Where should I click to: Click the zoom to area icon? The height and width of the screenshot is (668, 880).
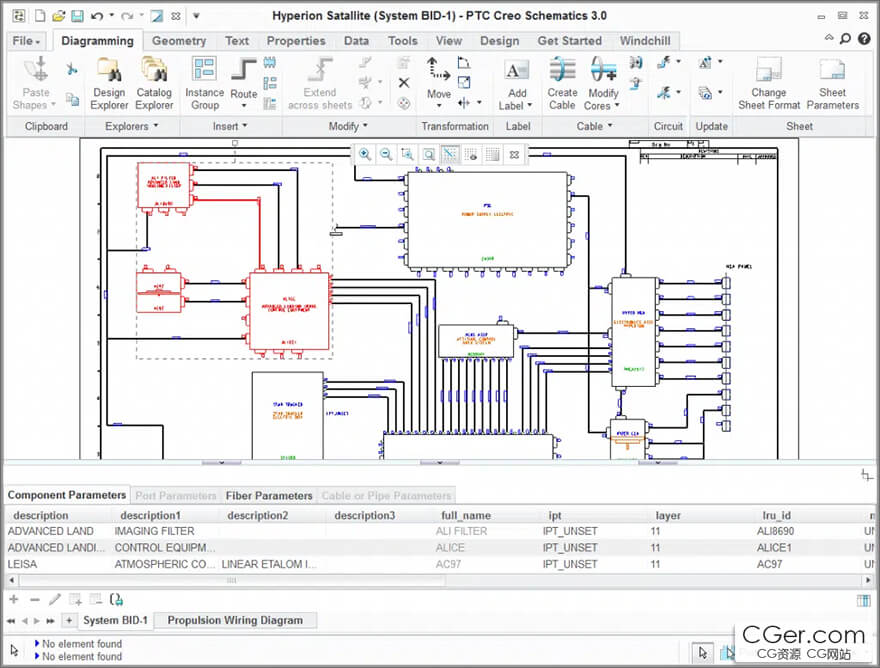[407, 154]
